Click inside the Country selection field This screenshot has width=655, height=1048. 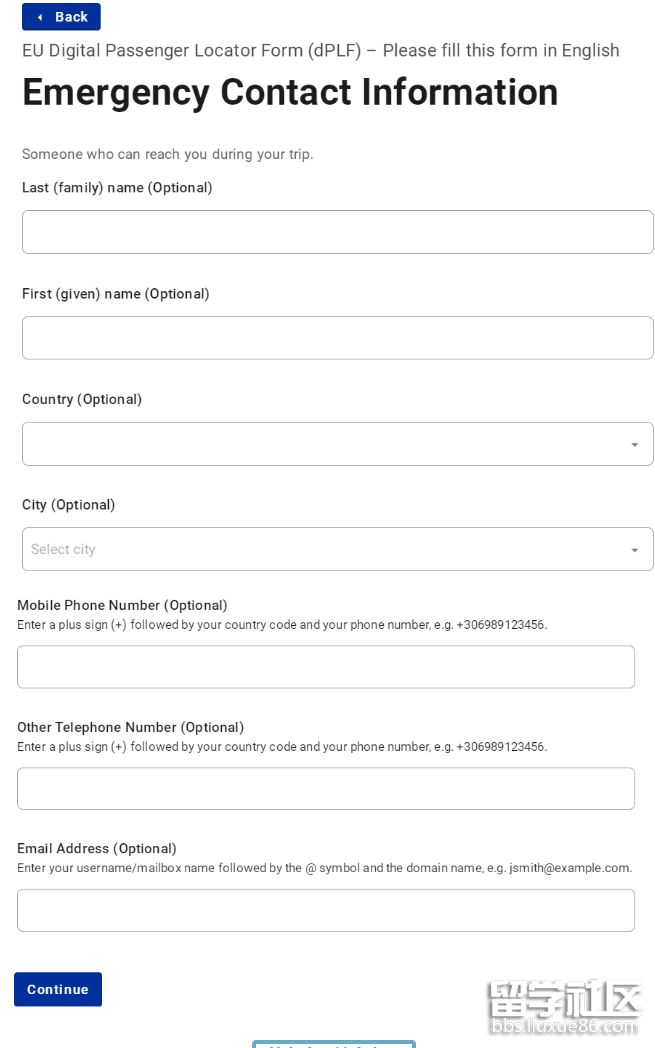(x=320, y=444)
